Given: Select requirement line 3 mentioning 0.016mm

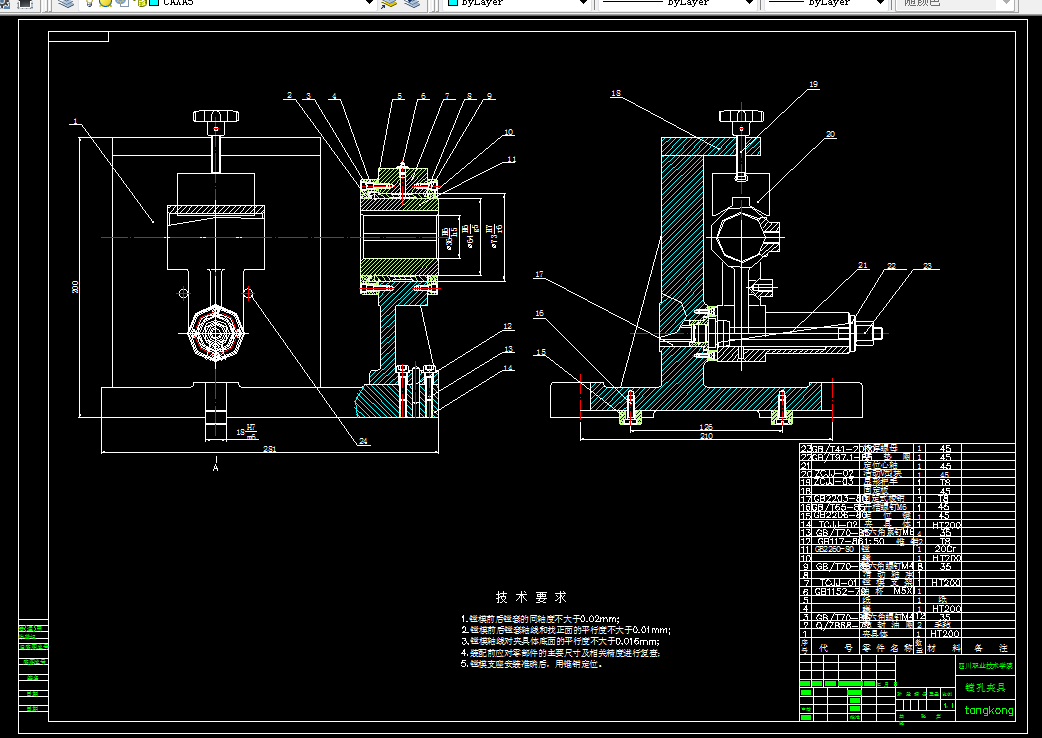Looking at the screenshot, I should point(560,641).
